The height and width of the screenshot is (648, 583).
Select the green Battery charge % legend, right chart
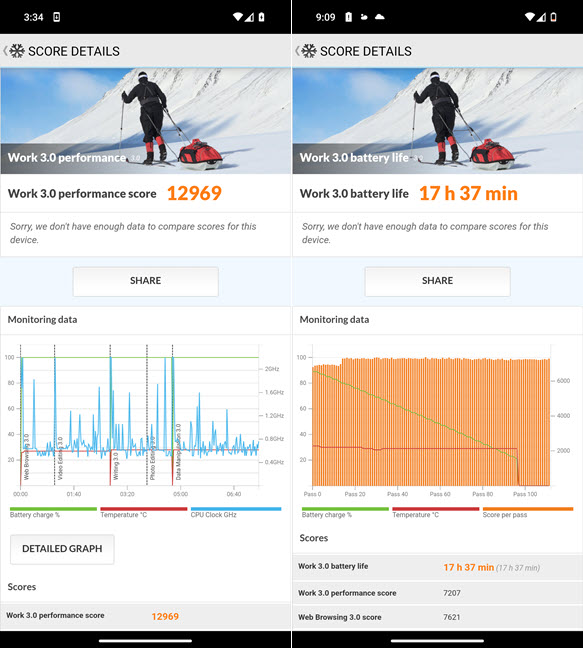pos(345,512)
